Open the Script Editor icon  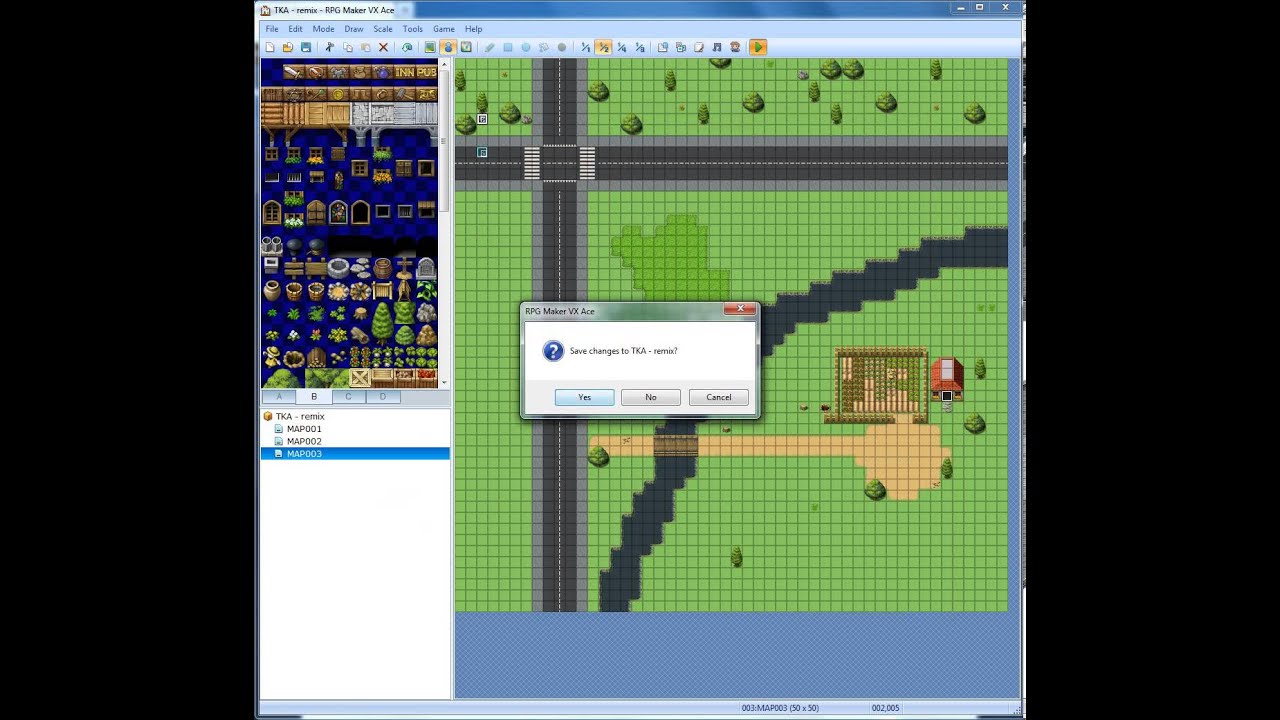pyautogui.click(x=699, y=47)
